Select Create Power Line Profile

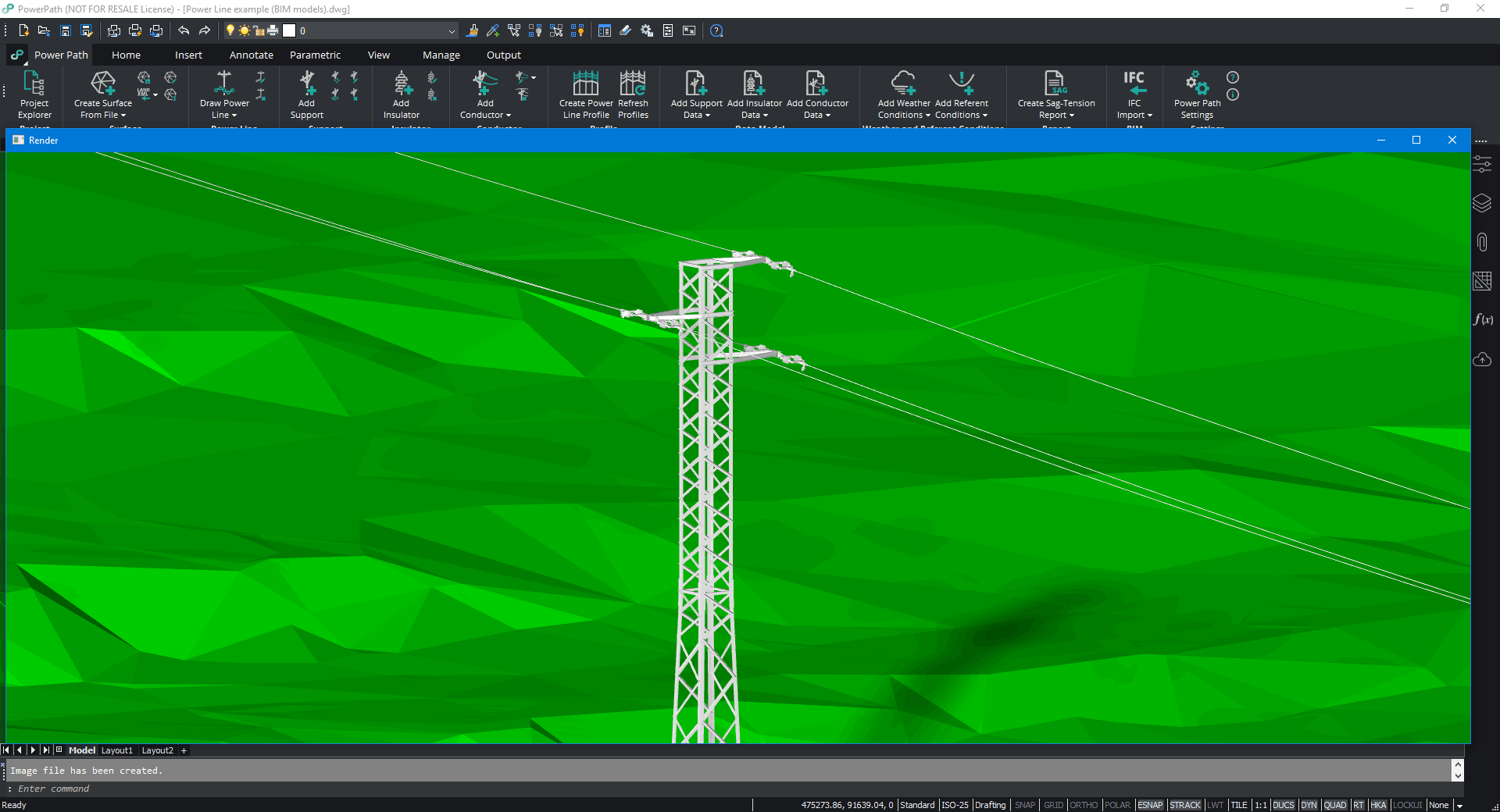tap(585, 95)
